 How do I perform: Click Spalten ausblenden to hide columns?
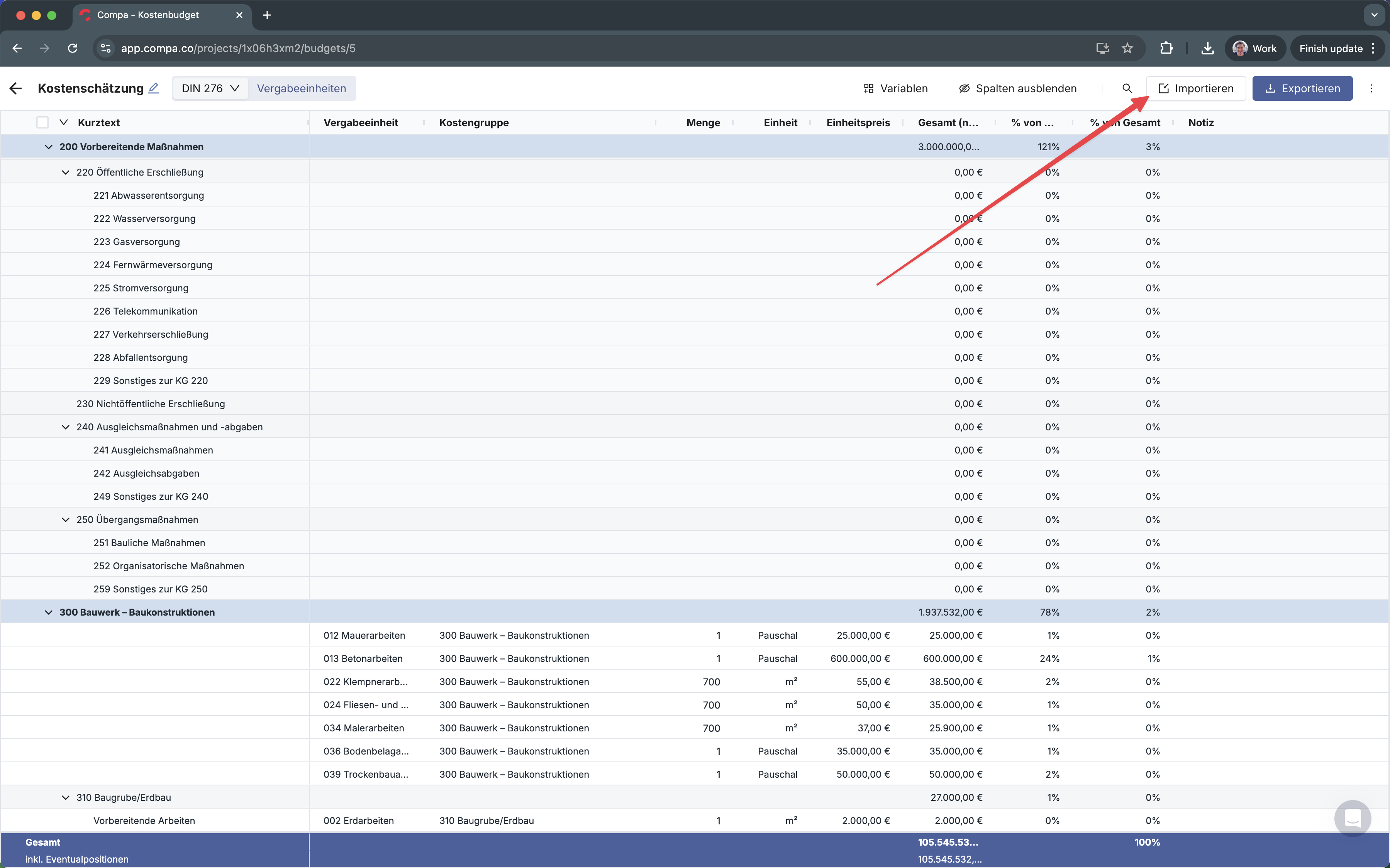pyautogui.click(x=1017, y=88)
